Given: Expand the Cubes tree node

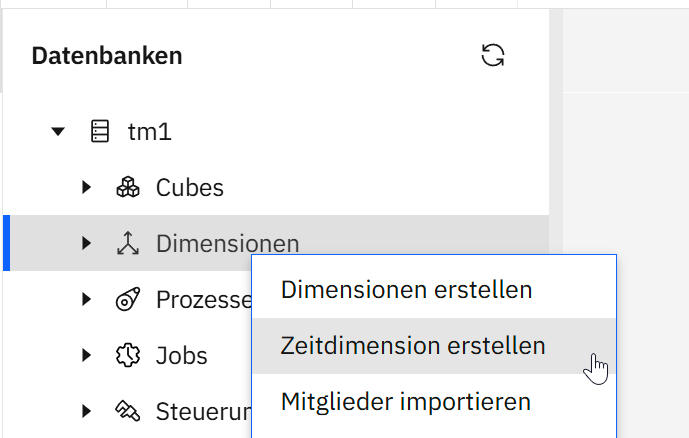Looking at the screenshot, I should click(x=87, y=187).
